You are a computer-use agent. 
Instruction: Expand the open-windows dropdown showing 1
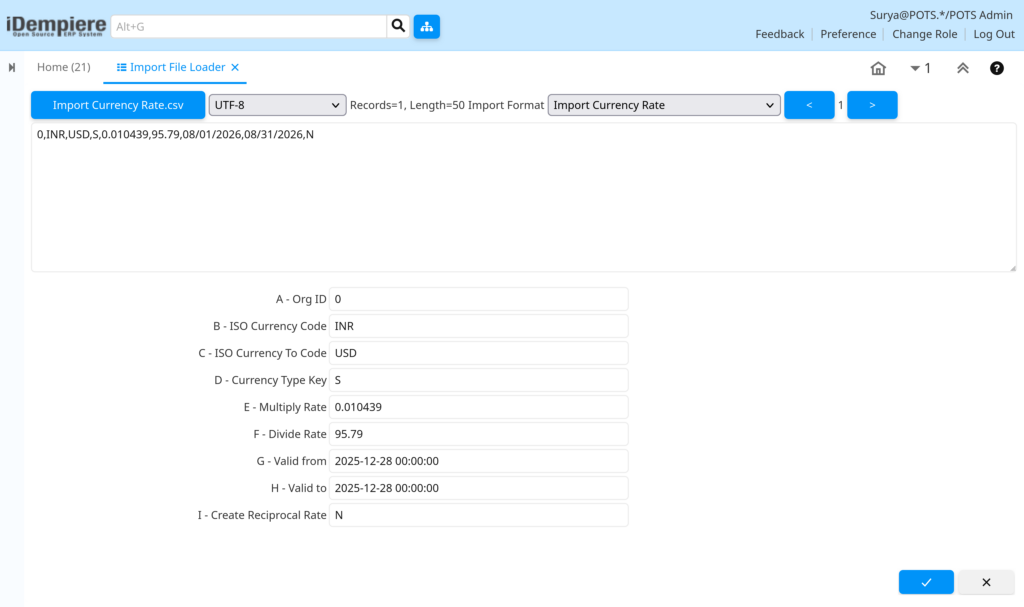(920, 68)
